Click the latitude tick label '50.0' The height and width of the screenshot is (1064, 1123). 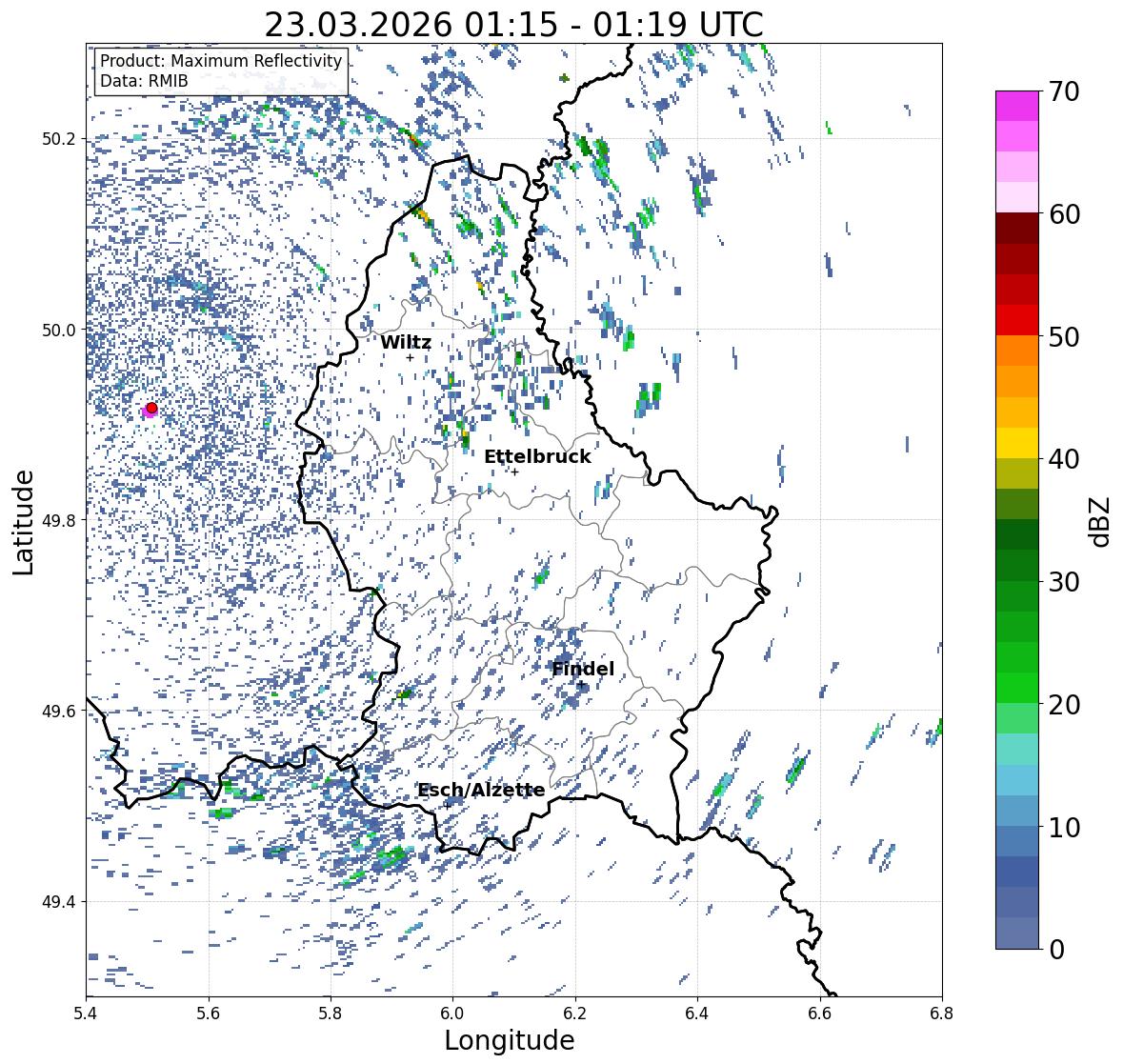59,330
